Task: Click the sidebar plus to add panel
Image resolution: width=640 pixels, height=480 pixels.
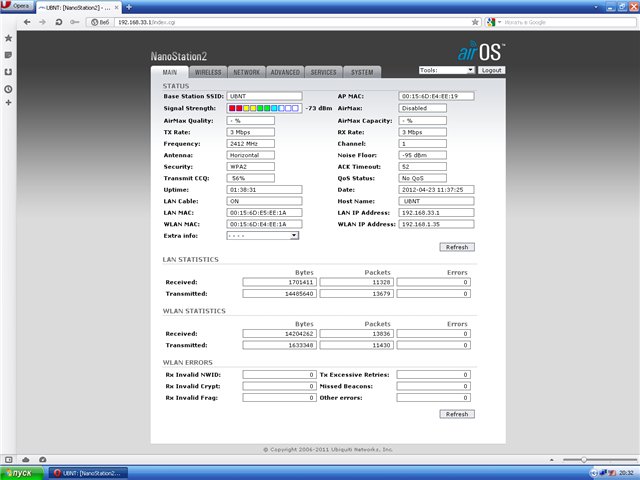Action: pyautogui.click(x=8, y=102)
